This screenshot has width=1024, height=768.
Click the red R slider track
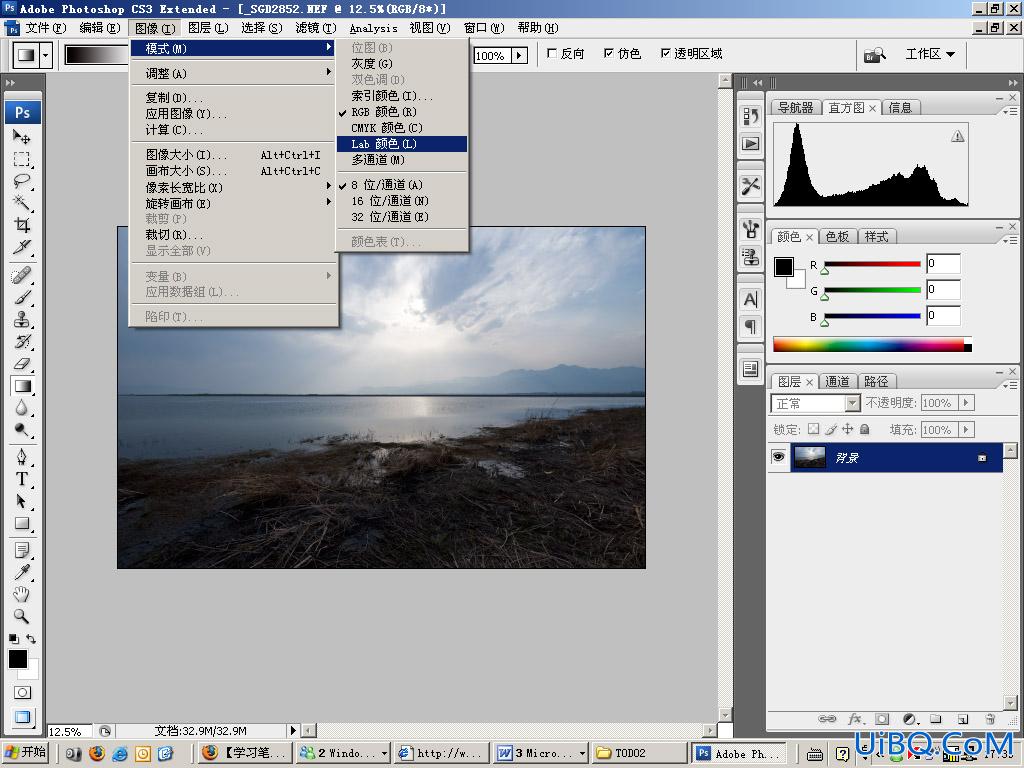[x=872, y=264]
